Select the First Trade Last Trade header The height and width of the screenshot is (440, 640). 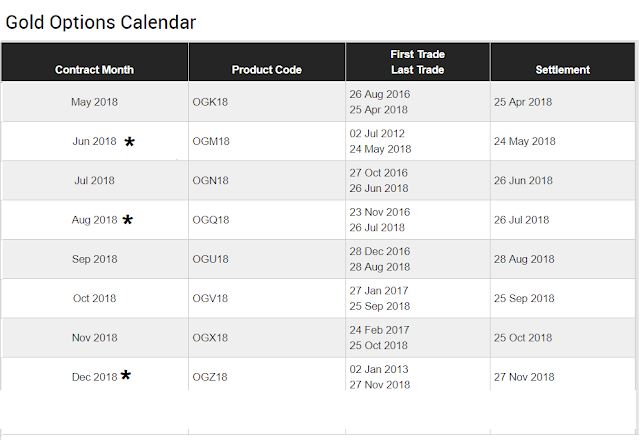pos(417,62)
